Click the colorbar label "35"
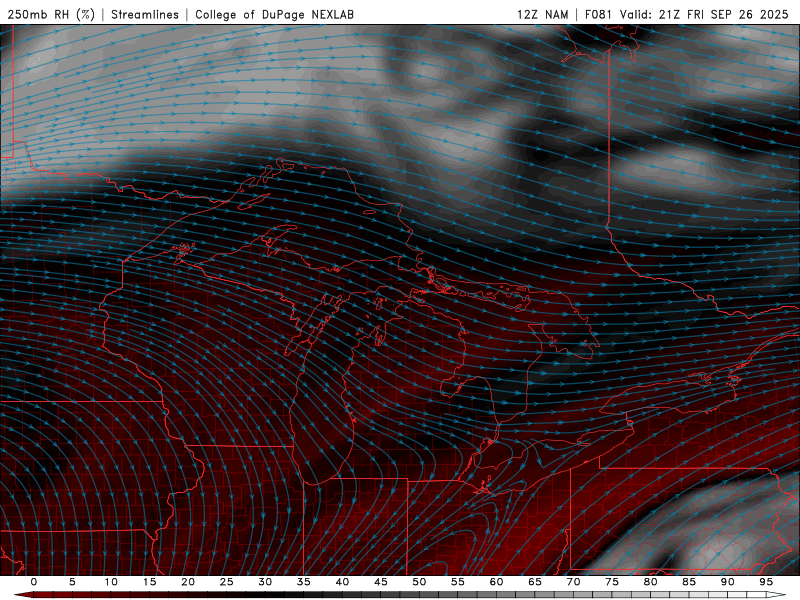Image resolution: width=800 pixels, height=600 pixels. click(304, 582)
